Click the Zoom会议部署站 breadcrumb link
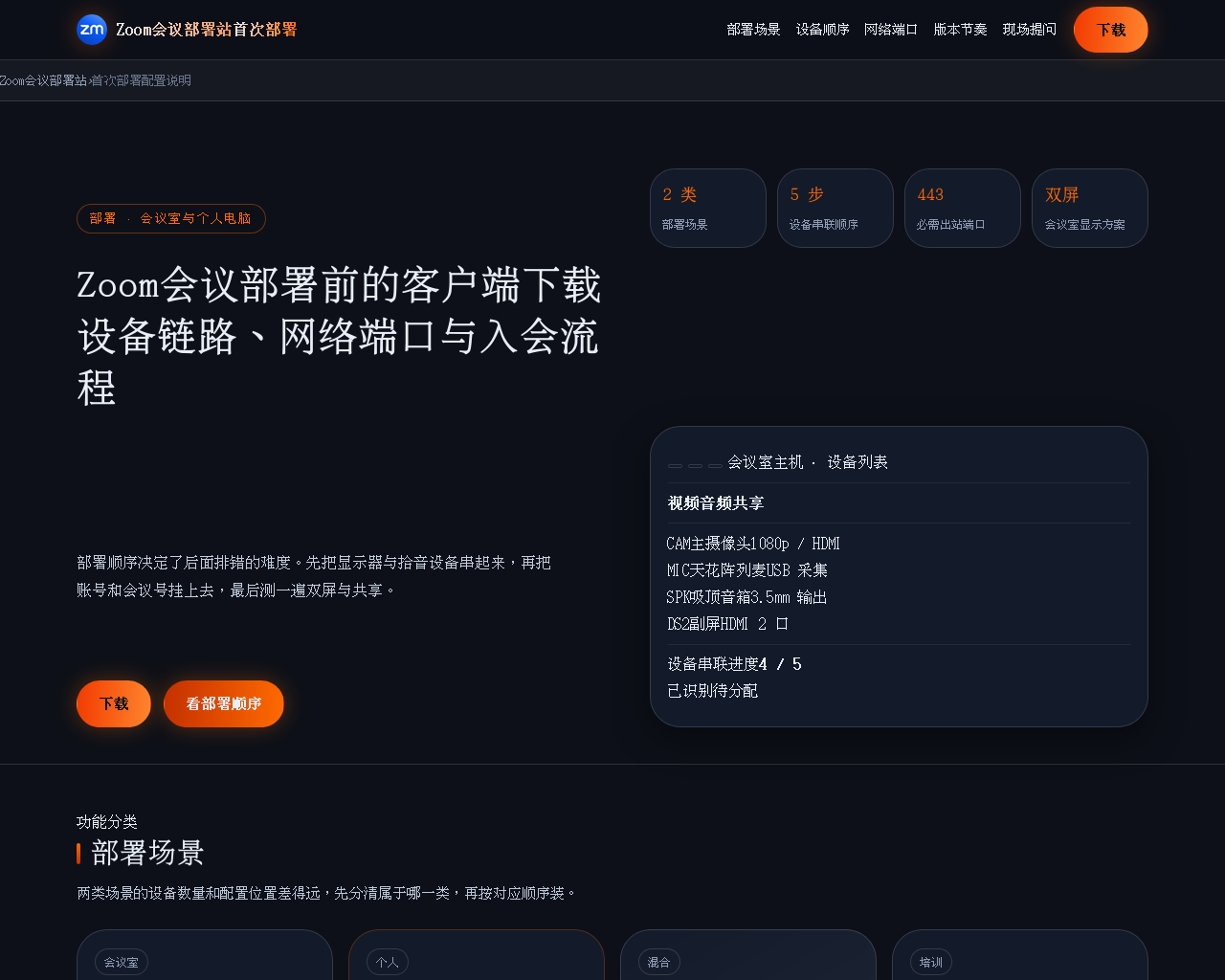Viewport: 1225px width, 980px height. tap(43, 80)
